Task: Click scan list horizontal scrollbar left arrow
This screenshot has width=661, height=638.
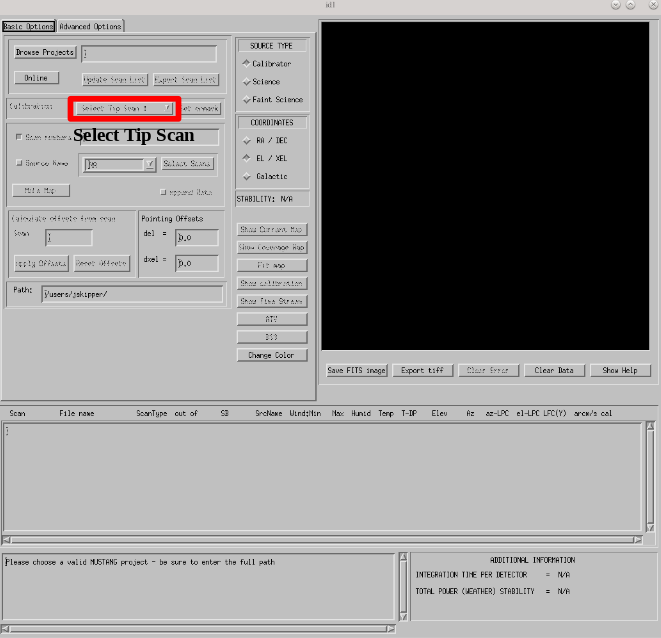Action: [x=7, y=539]
